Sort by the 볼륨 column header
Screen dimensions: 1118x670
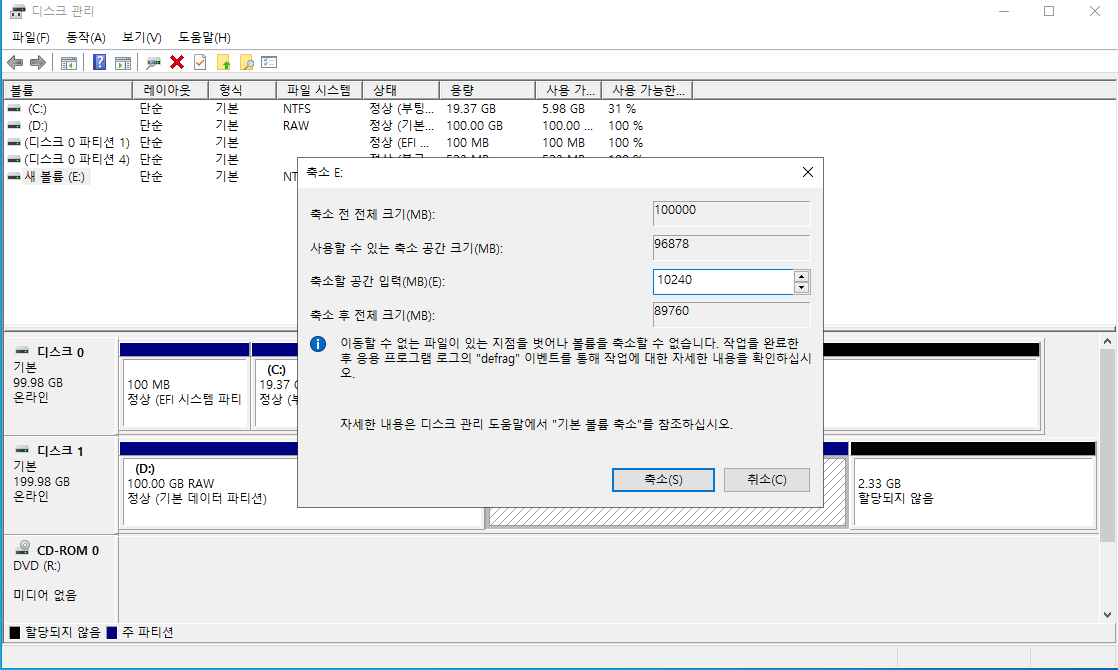[68, 91]
